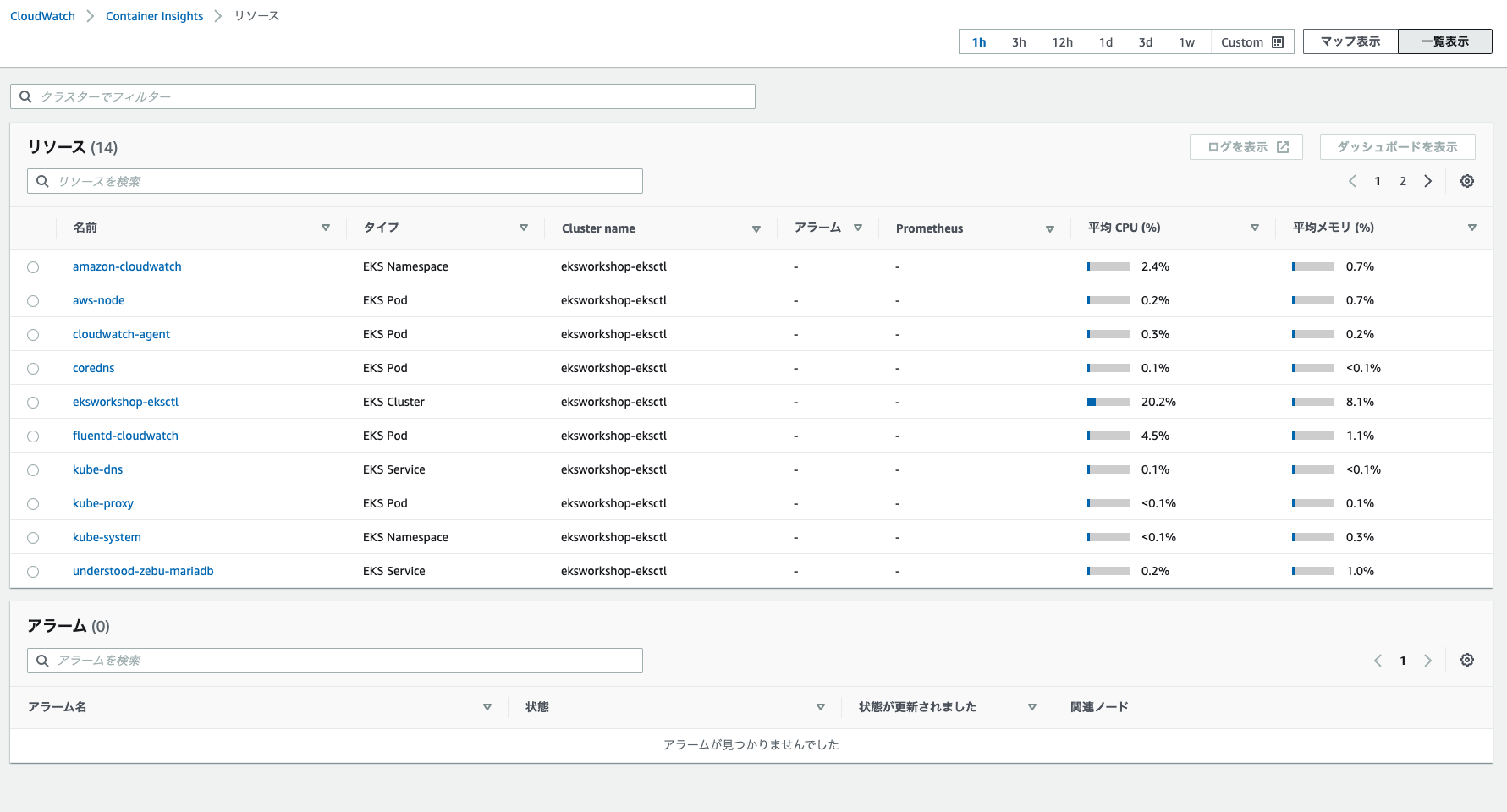Switch time range to 3h
The height and width of the screenshot is (812, 1507).
[x=1019, y=42]
